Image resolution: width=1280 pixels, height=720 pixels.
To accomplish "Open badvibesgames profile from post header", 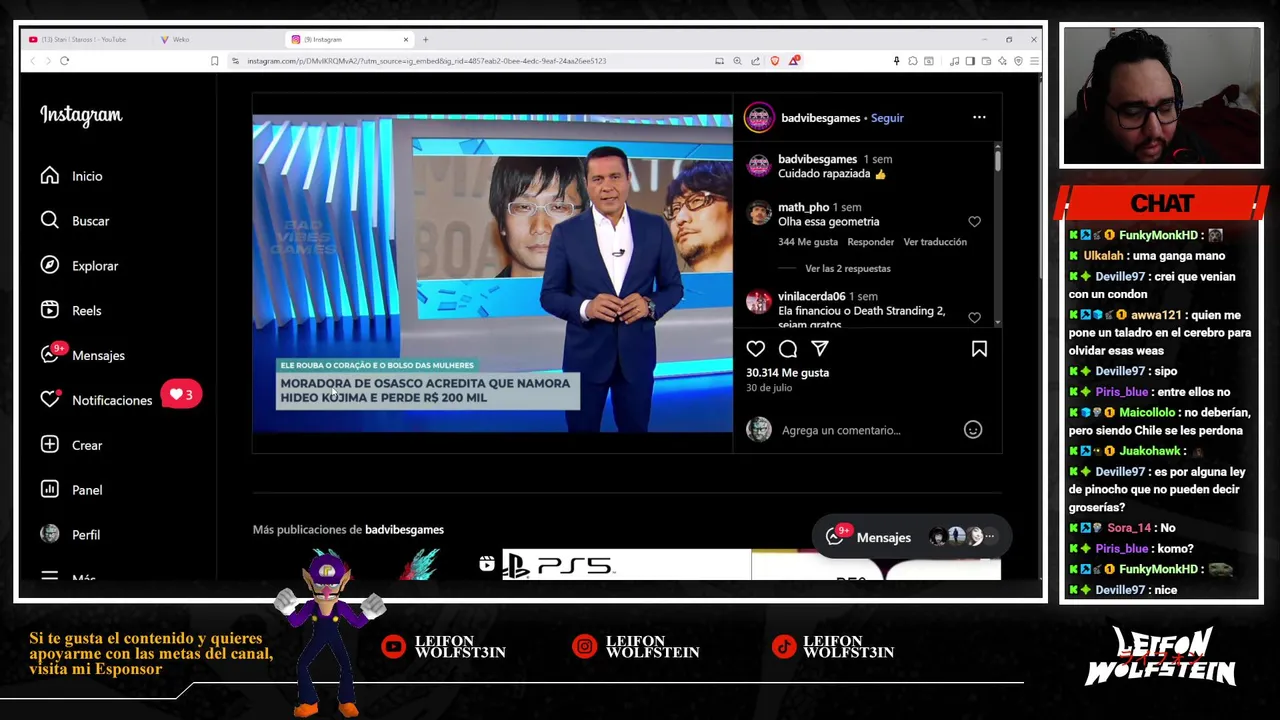I will pos(820,118).
